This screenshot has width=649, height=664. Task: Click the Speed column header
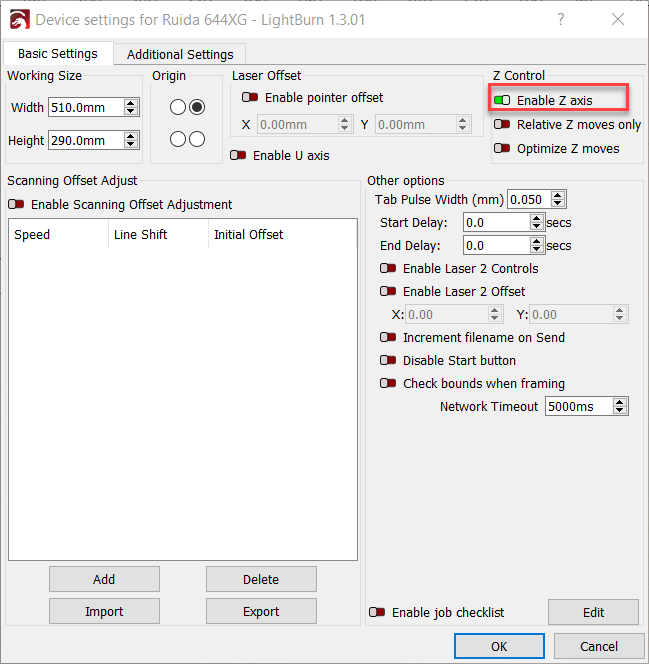pyautogui.click(x=58, y=235)
